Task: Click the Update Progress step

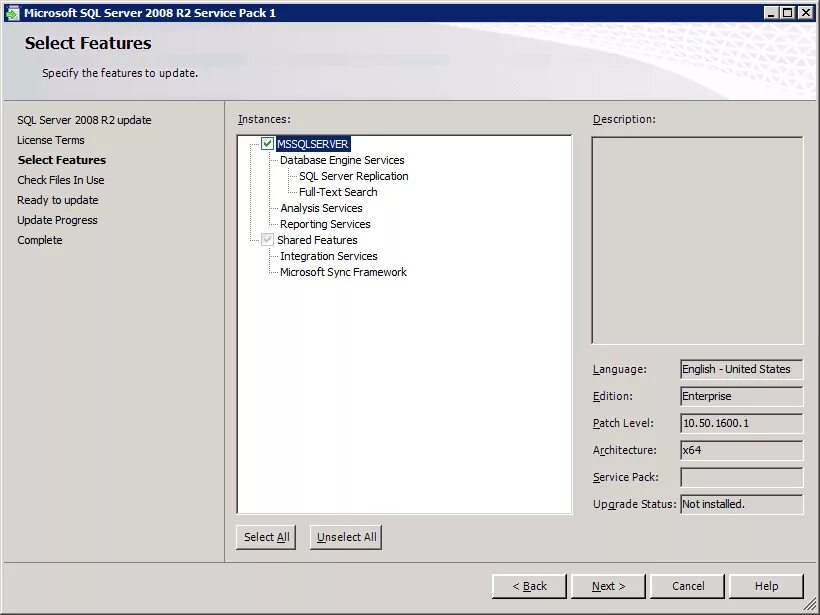Action: 57,220
